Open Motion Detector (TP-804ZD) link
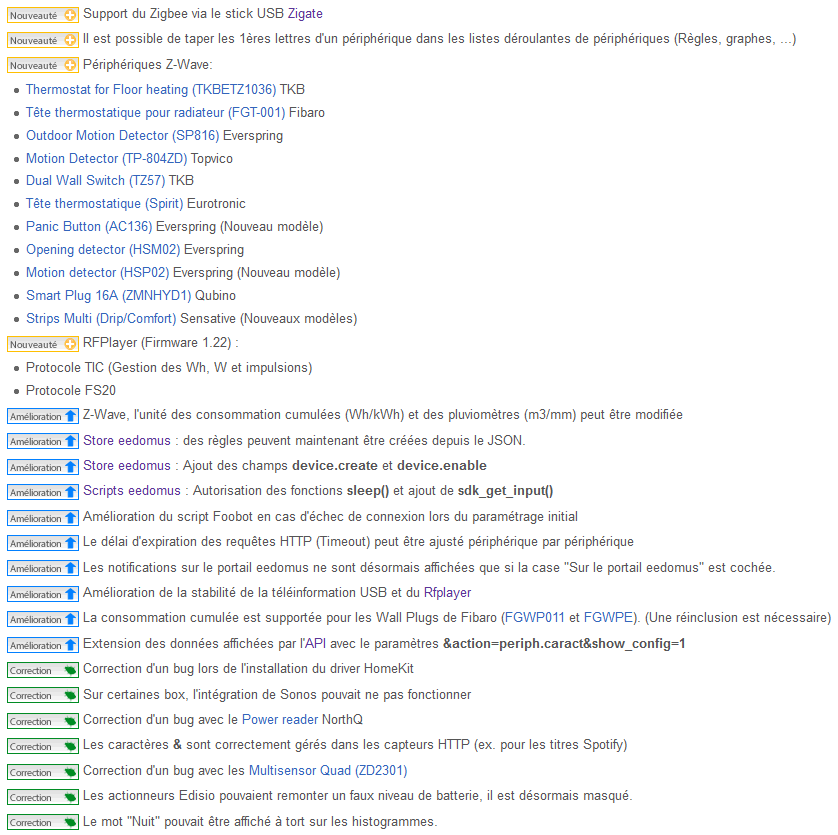 [107, 158]
